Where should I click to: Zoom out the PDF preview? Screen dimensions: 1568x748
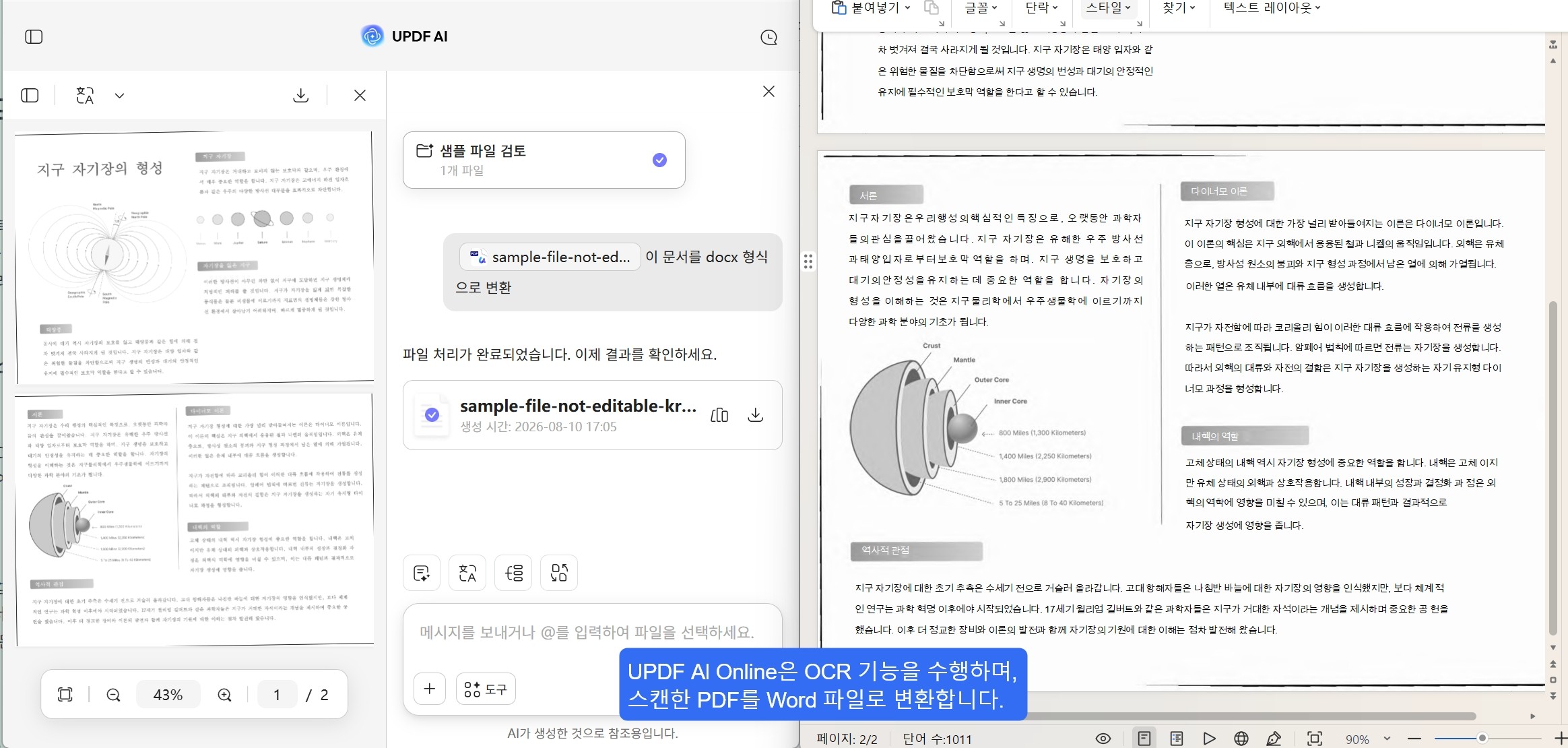(x=113, y=695)
